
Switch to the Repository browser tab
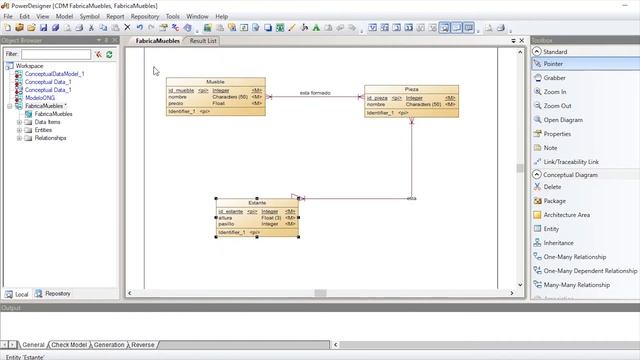click(53, 293)
